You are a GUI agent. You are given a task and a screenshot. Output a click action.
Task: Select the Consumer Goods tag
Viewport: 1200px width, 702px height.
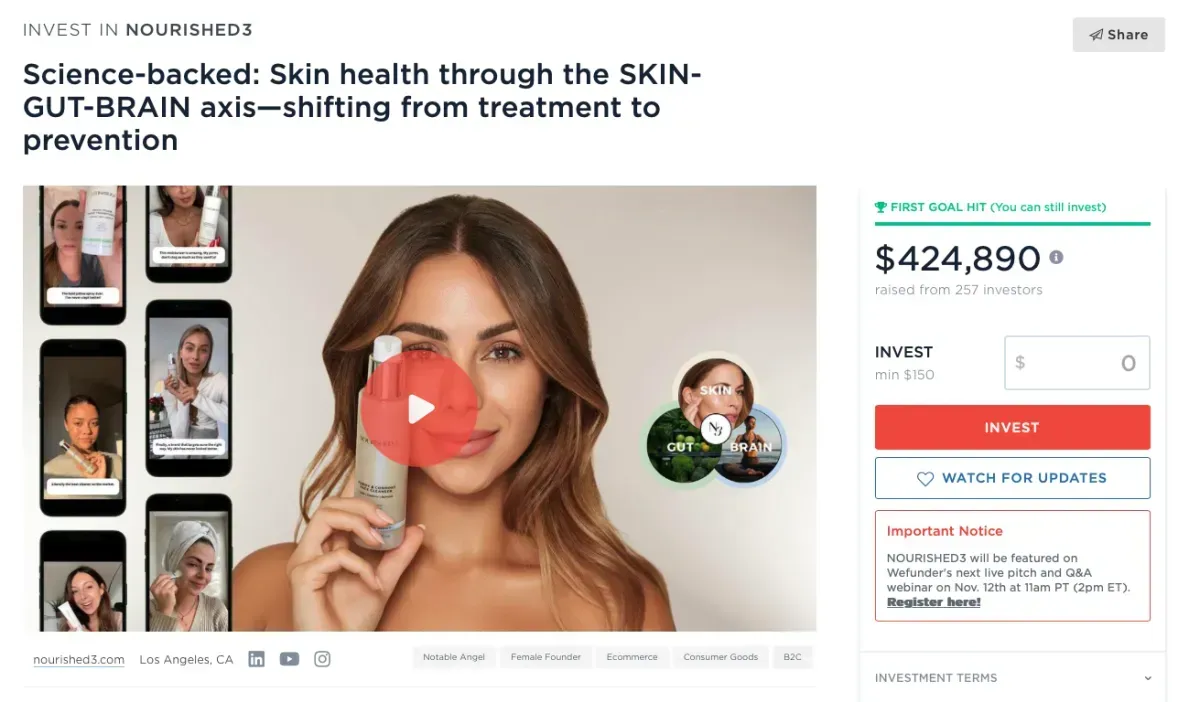pyautogui.click(x=721, y=657)
